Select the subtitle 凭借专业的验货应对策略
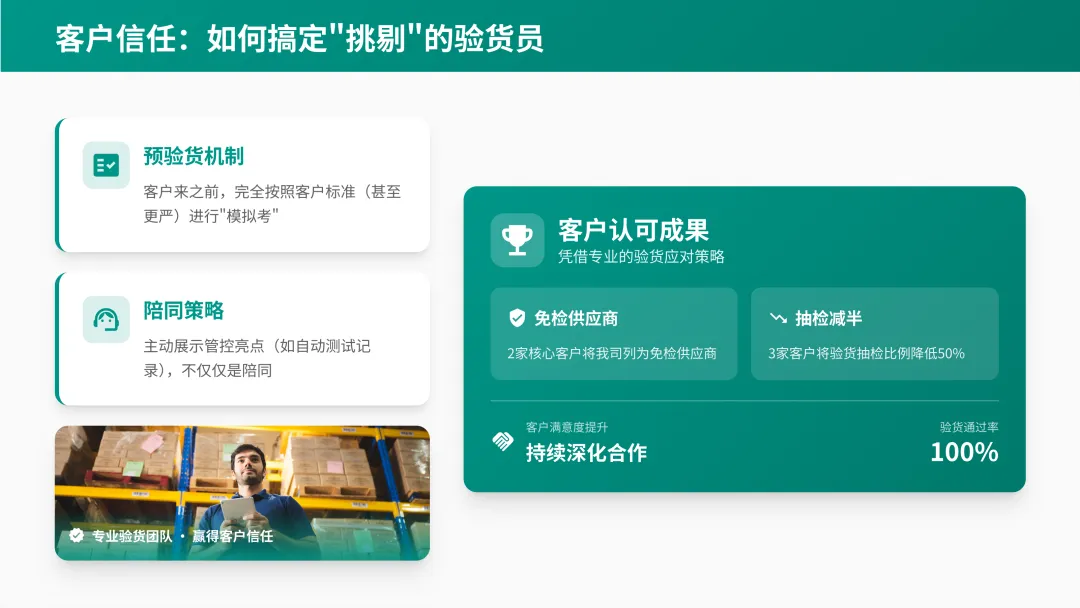1080x608 pixels. click(x=641, y=257)
